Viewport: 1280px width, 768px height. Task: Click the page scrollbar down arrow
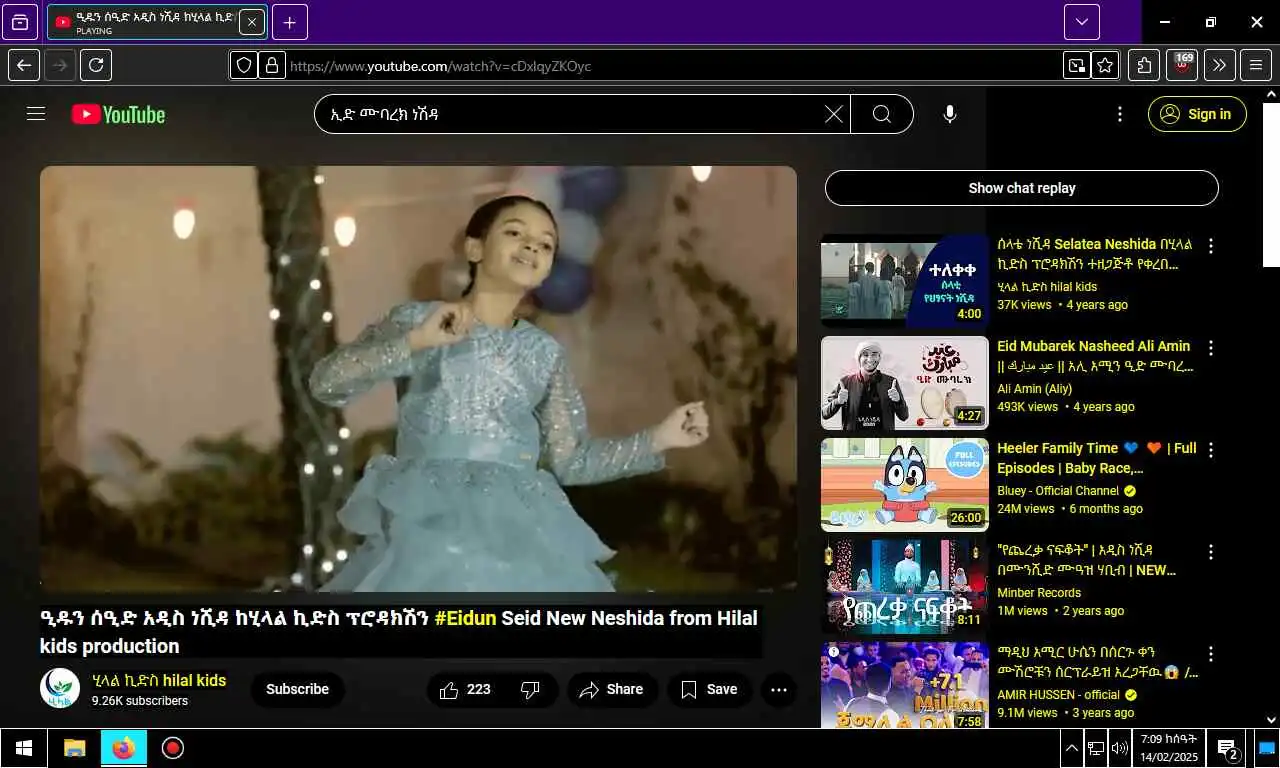(1271, 719)
